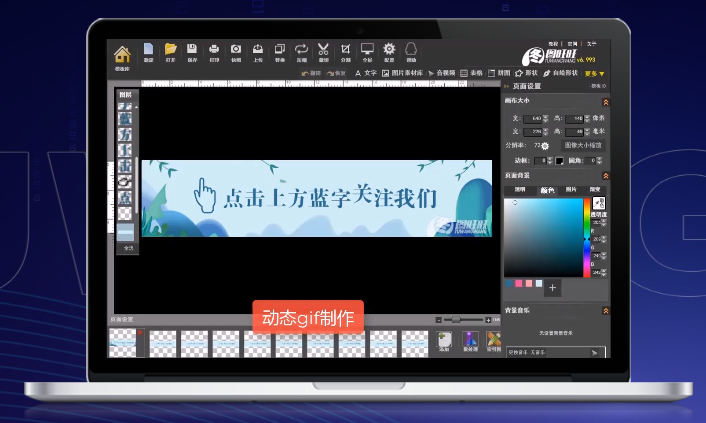Image resolution: width=706 pixels, height=423 pixels.
Task: Click the canvas height pixels field
Action: [575, 118]
